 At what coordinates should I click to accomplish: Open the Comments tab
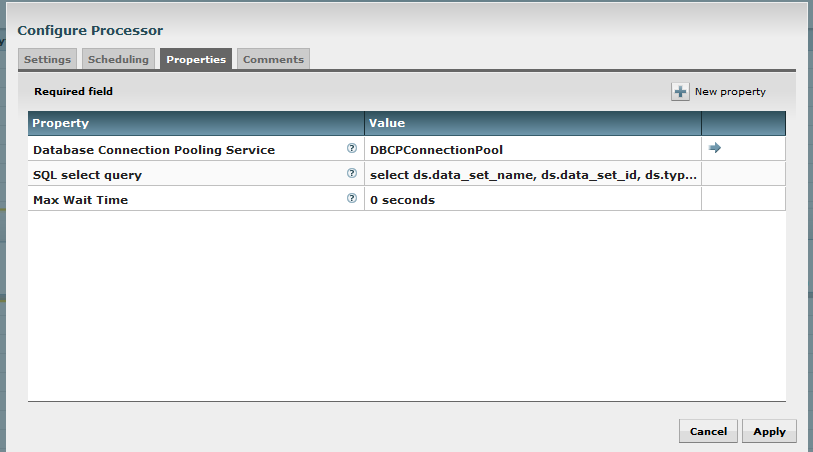click(273, 59)
